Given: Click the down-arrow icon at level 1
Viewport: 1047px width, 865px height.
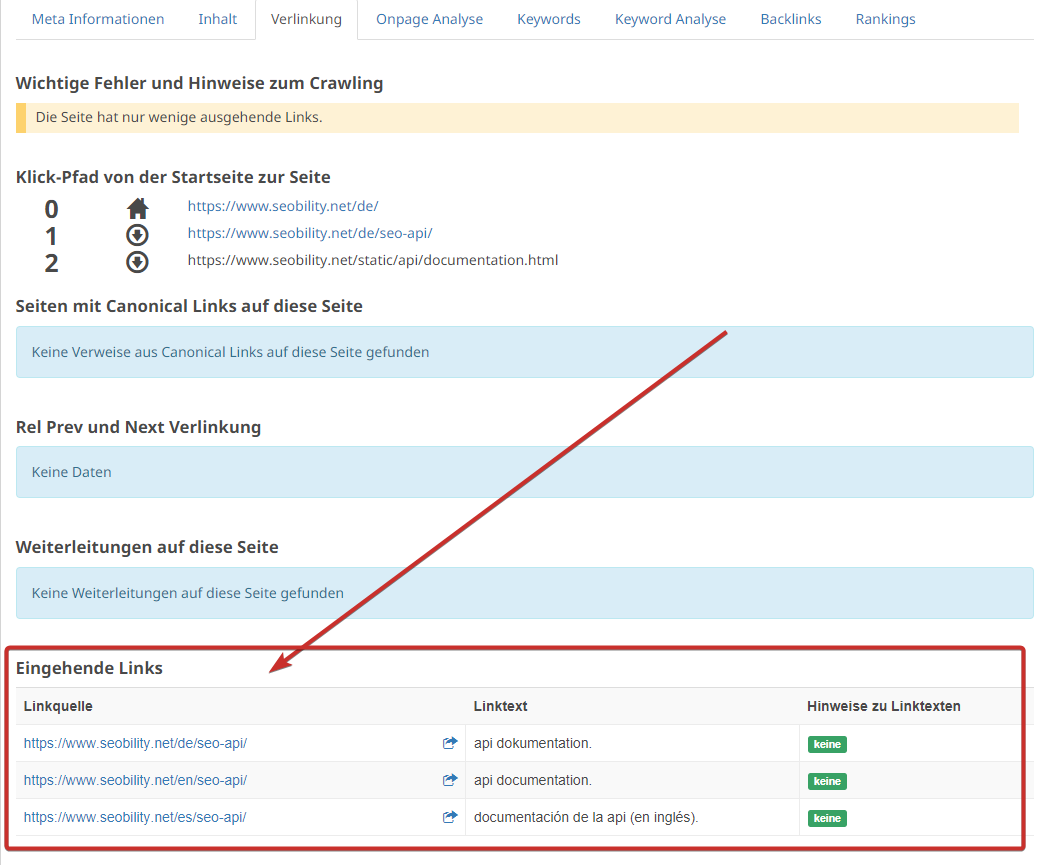Looking at the screenshot, I should coord(138,235).
